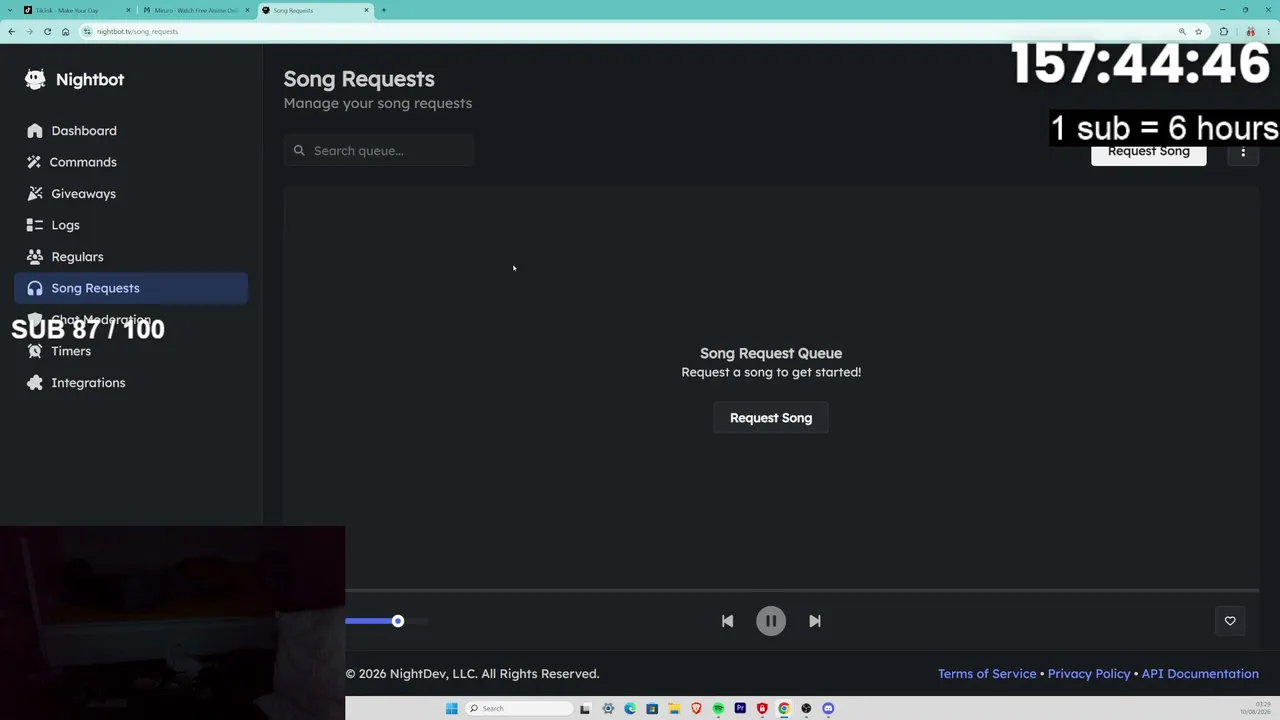Bookmark this page with the star icon
Viewport: 1280px width, 720px height.
coord(1199,31)
